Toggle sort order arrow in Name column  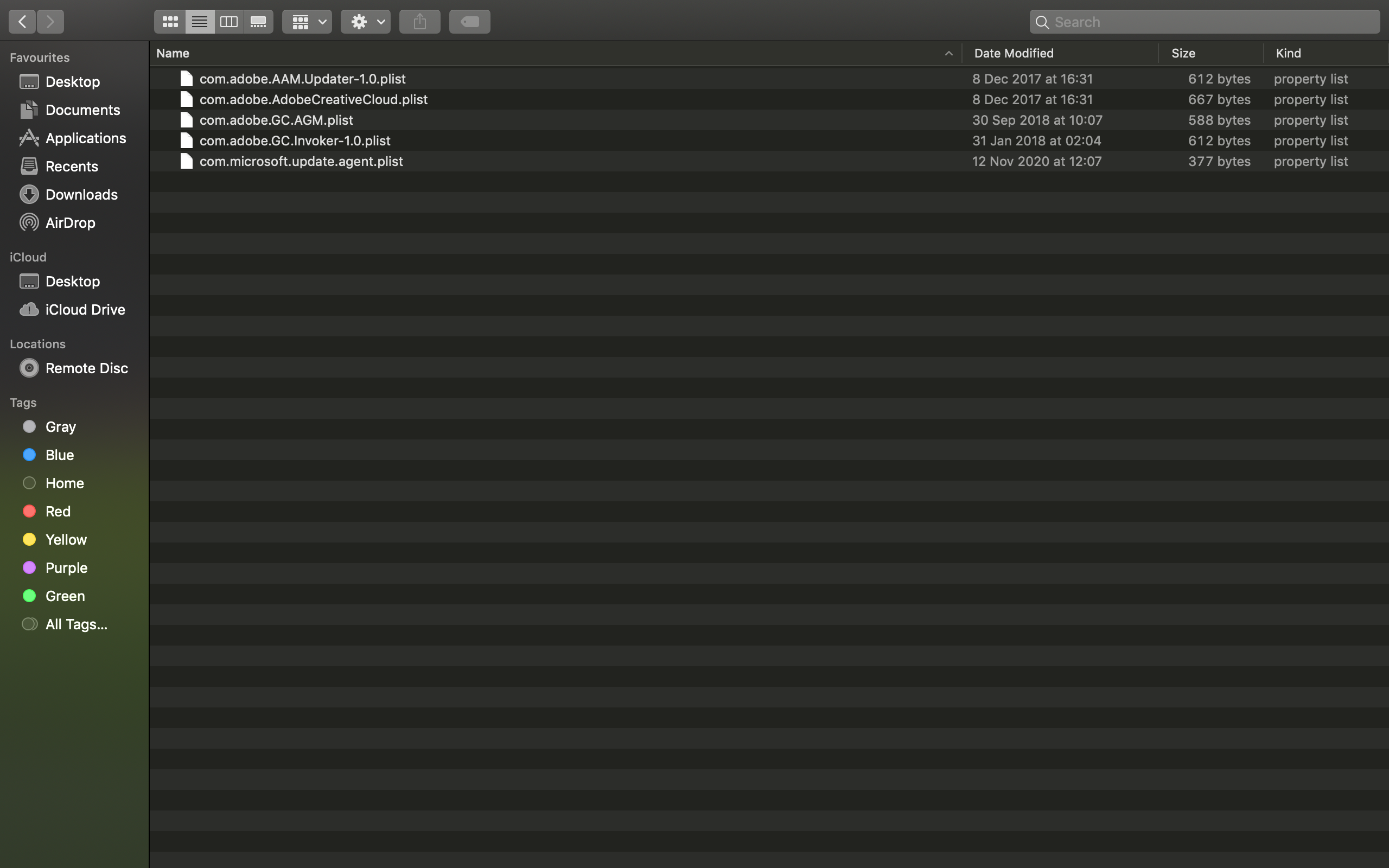[x=948, y=53]
